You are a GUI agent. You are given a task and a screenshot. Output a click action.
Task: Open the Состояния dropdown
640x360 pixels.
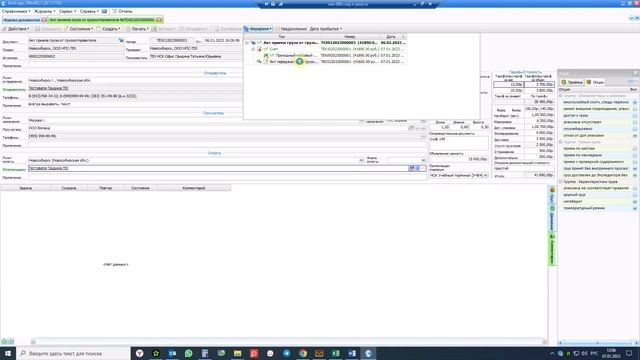(x=79, y=29)
